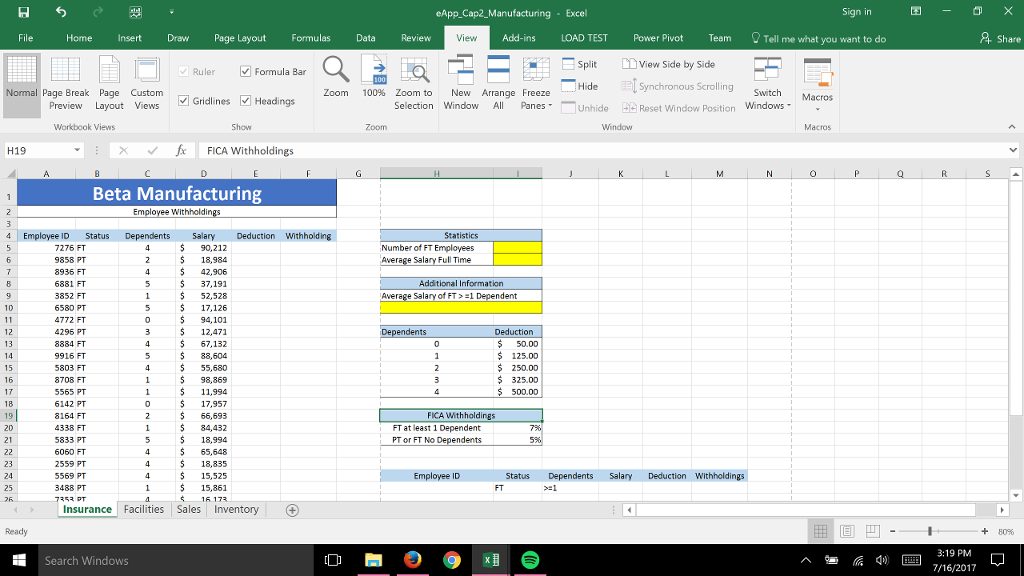The image size is (1024, 576).
Task: Open the Facilities sheet tab
Action: point(143,509)
